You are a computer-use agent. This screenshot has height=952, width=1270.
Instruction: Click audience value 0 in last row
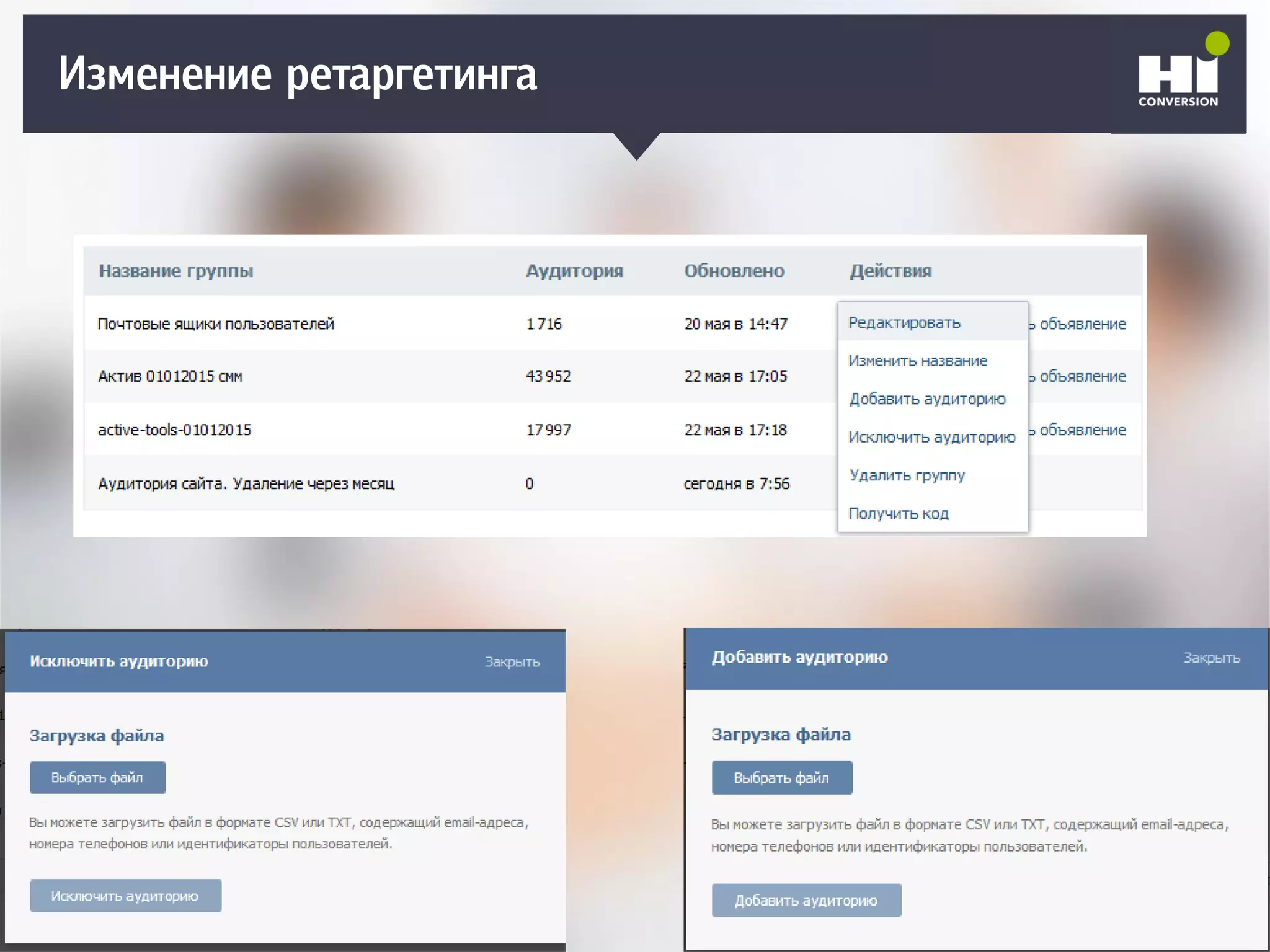530,484
